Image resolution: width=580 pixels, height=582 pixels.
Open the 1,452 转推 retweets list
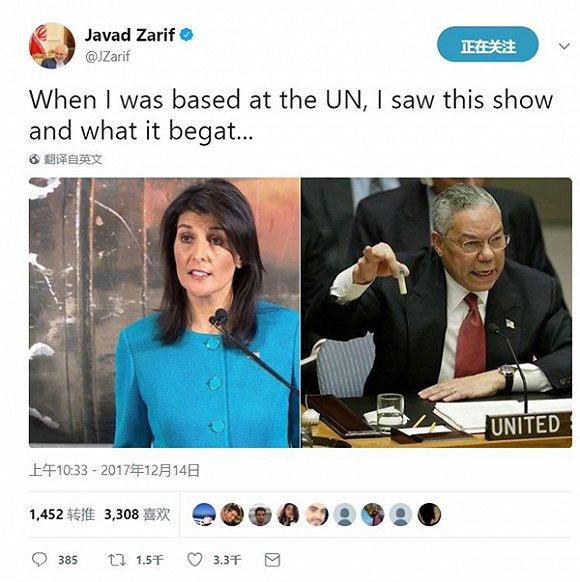[62, 514]
